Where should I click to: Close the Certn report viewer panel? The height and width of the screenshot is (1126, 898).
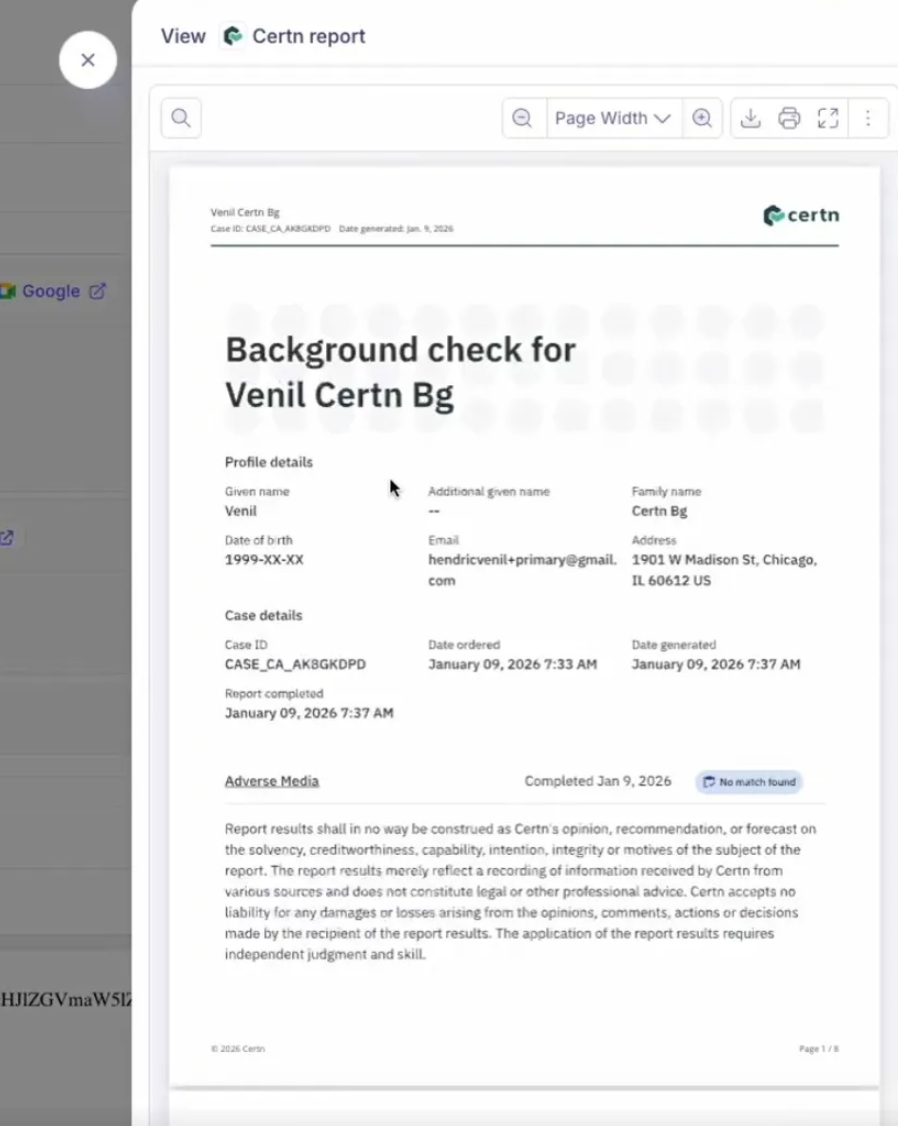pyautogui.click(x=88, y=60)
